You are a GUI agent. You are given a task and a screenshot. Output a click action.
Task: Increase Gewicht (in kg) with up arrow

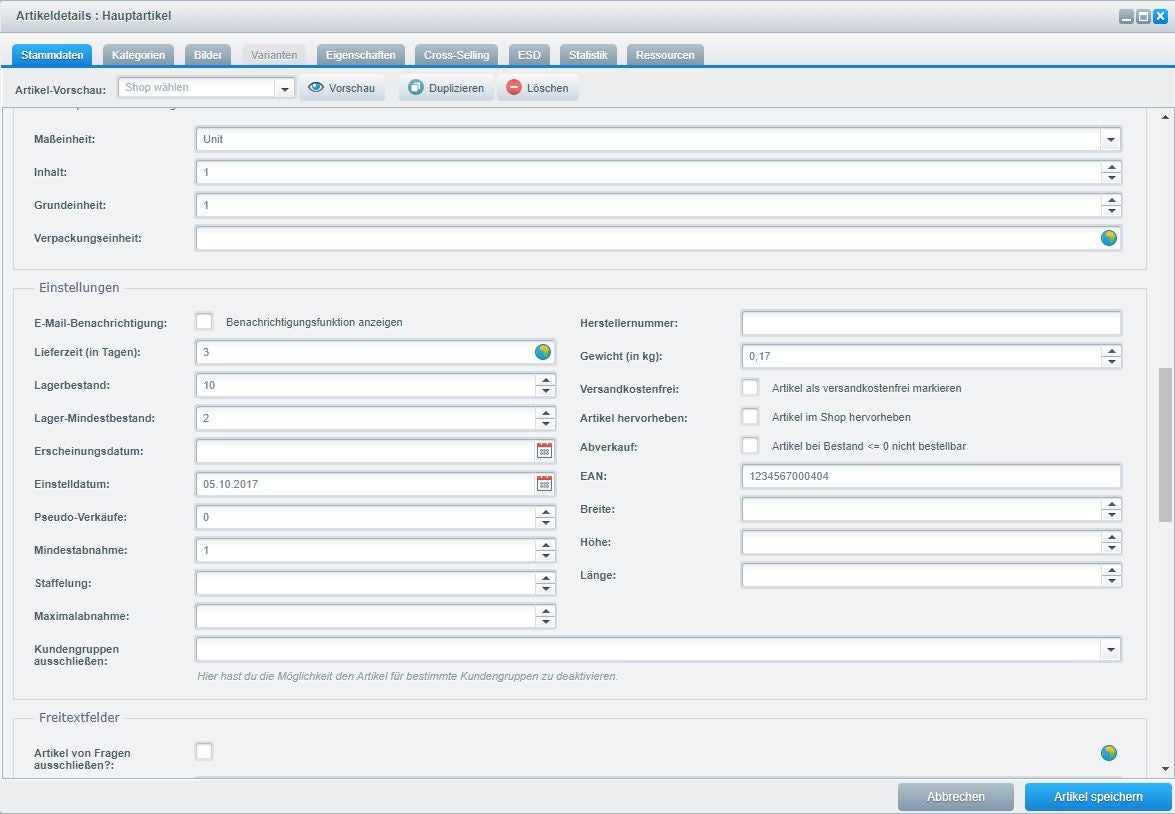(x=1111, y=352)
